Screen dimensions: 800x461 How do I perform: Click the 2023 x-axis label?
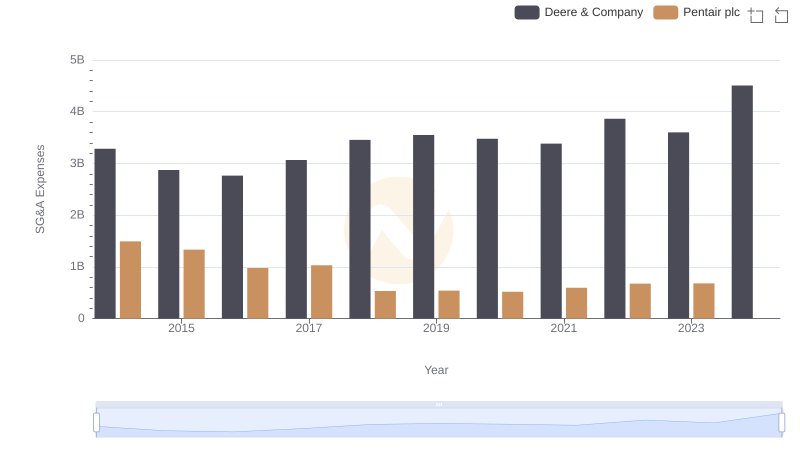[691, 328]
